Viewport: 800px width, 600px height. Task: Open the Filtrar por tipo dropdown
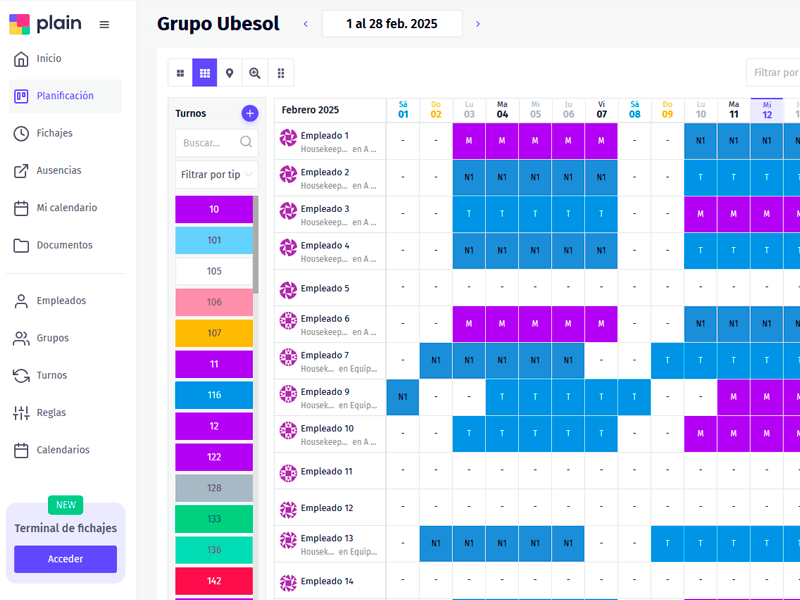(x=216, y=174)
